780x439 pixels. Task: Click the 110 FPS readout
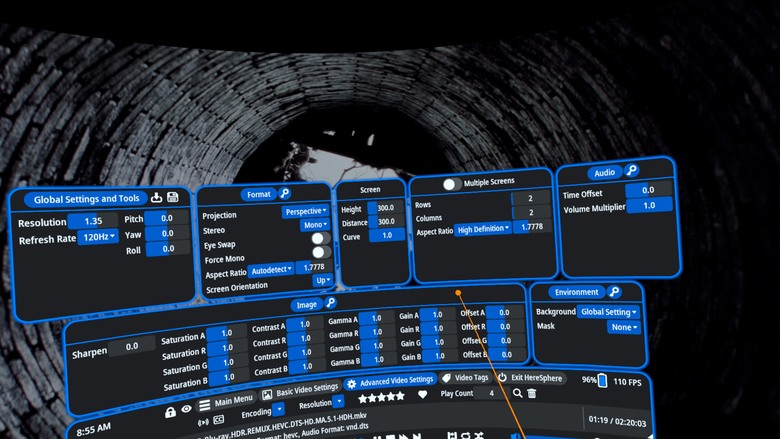pos(627,382)
